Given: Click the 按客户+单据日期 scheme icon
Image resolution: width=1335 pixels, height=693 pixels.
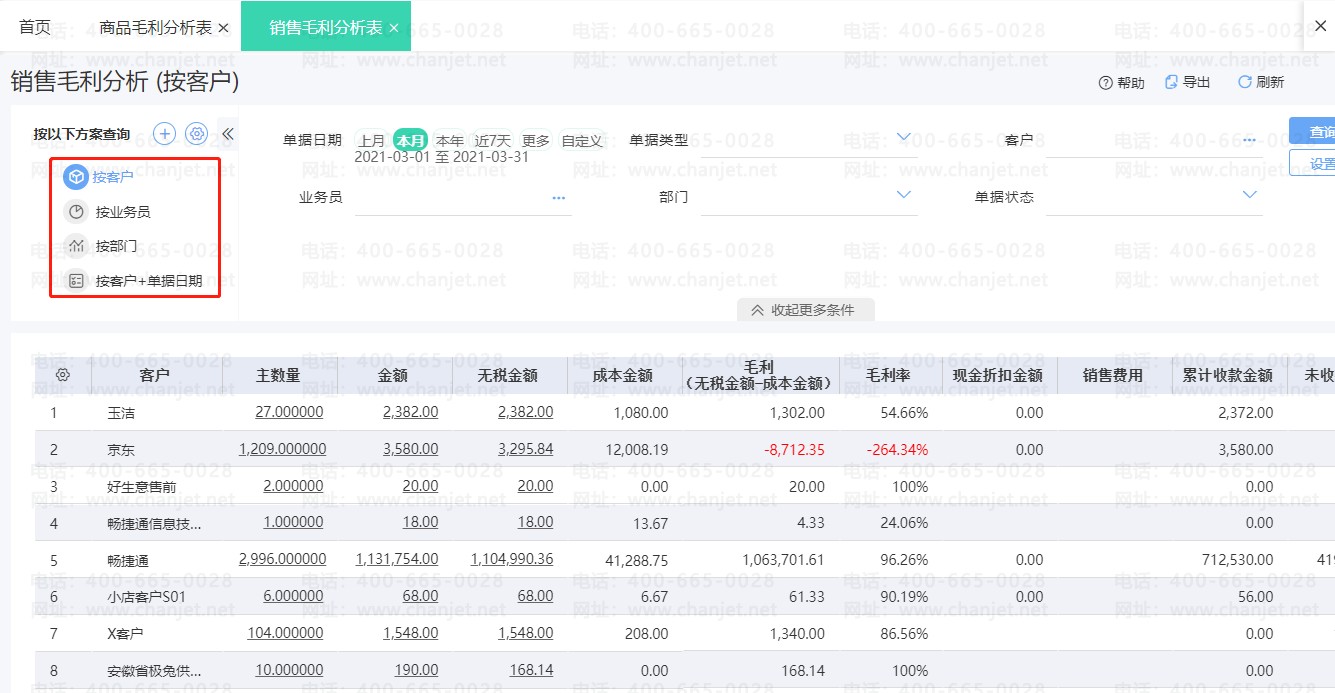Looking at the screenshot, I should (x=76, y=281).
